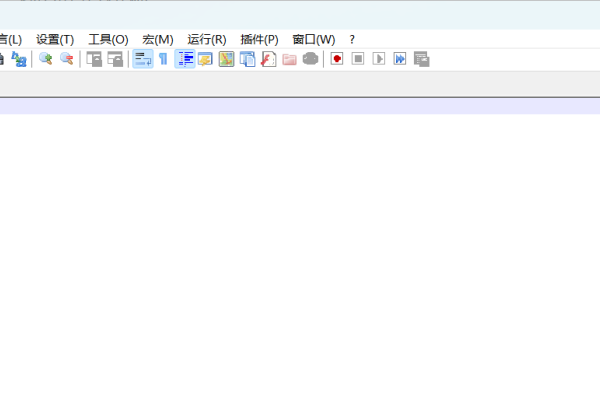
Task: Enable synchronized horizontal scrolling
Action: tap(115, 59)
